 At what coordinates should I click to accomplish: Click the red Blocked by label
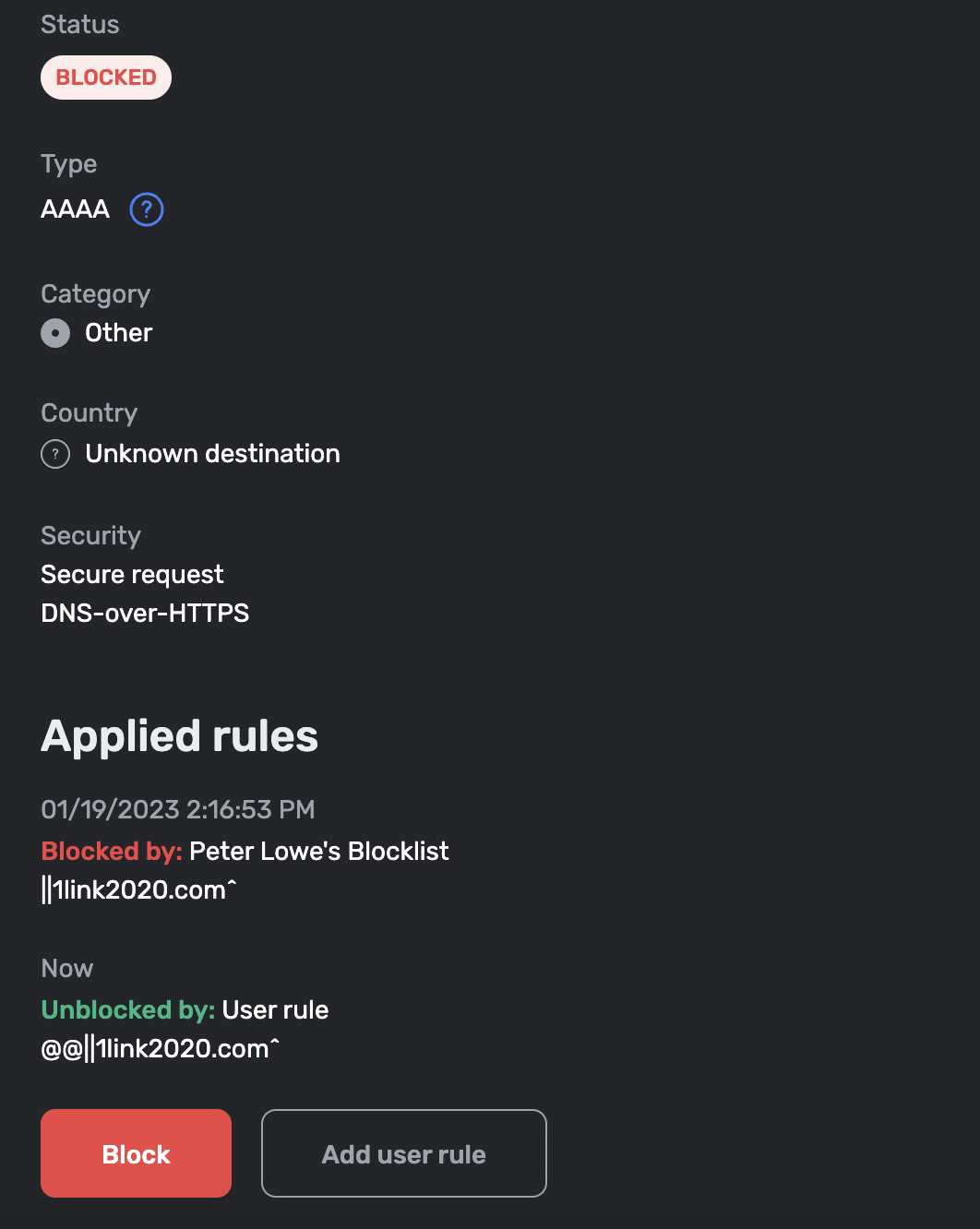(x=112, y=851)
